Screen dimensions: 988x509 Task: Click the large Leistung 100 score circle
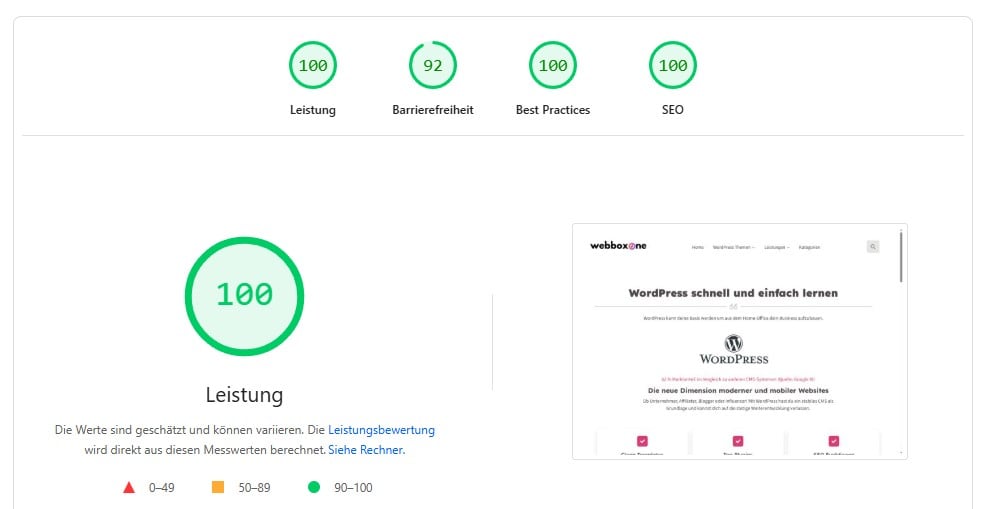tap(244, 295)
